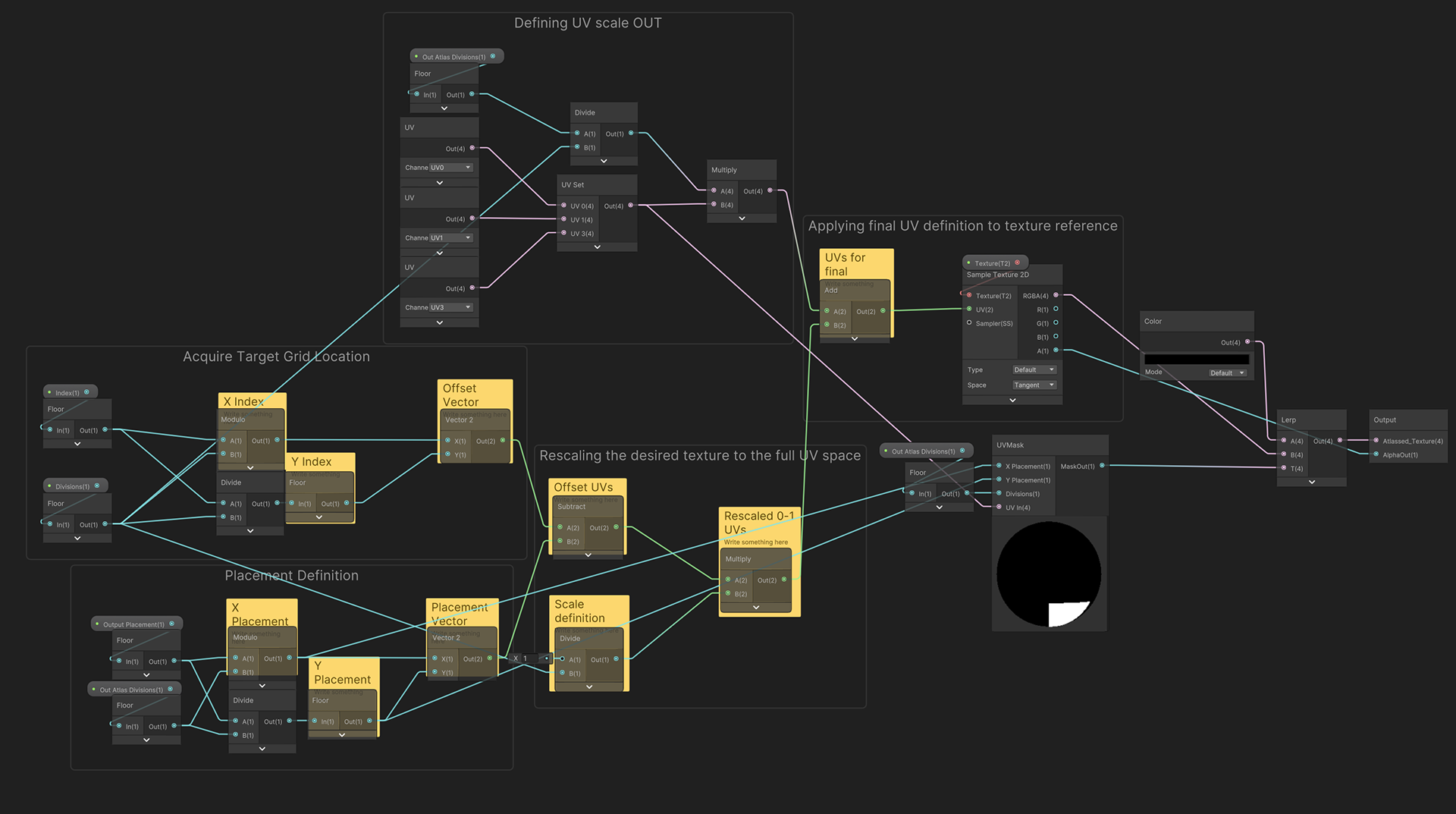Select 'Applying final UV definition' group title
Screen dimensions: 1456x814
[962, 225]
